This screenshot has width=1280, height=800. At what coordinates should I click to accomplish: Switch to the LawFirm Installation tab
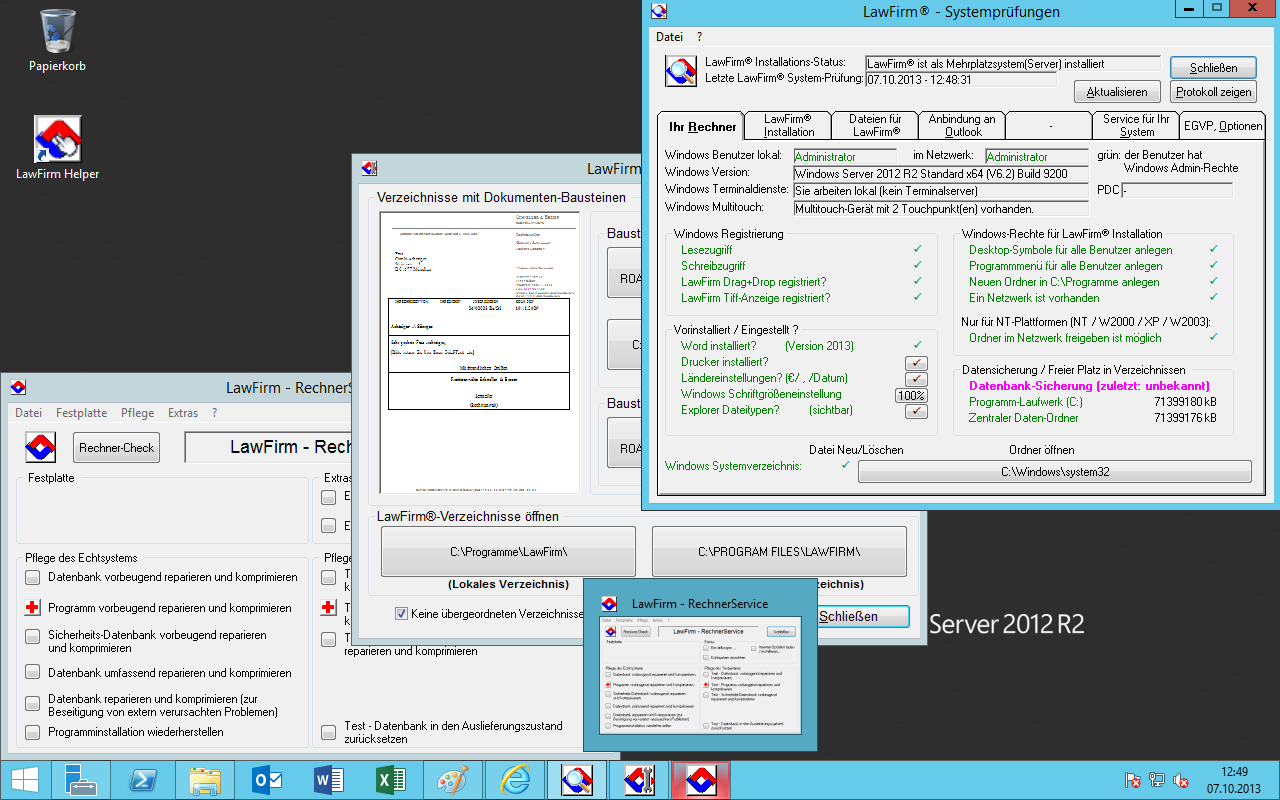coord(789,125)
